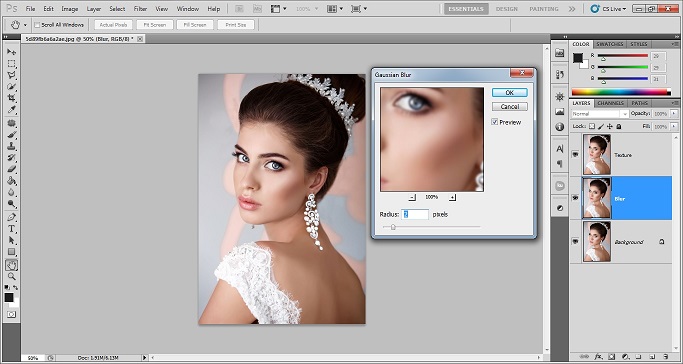Switch to the Paths tab

pyautogui.click(x=639, y=103)
